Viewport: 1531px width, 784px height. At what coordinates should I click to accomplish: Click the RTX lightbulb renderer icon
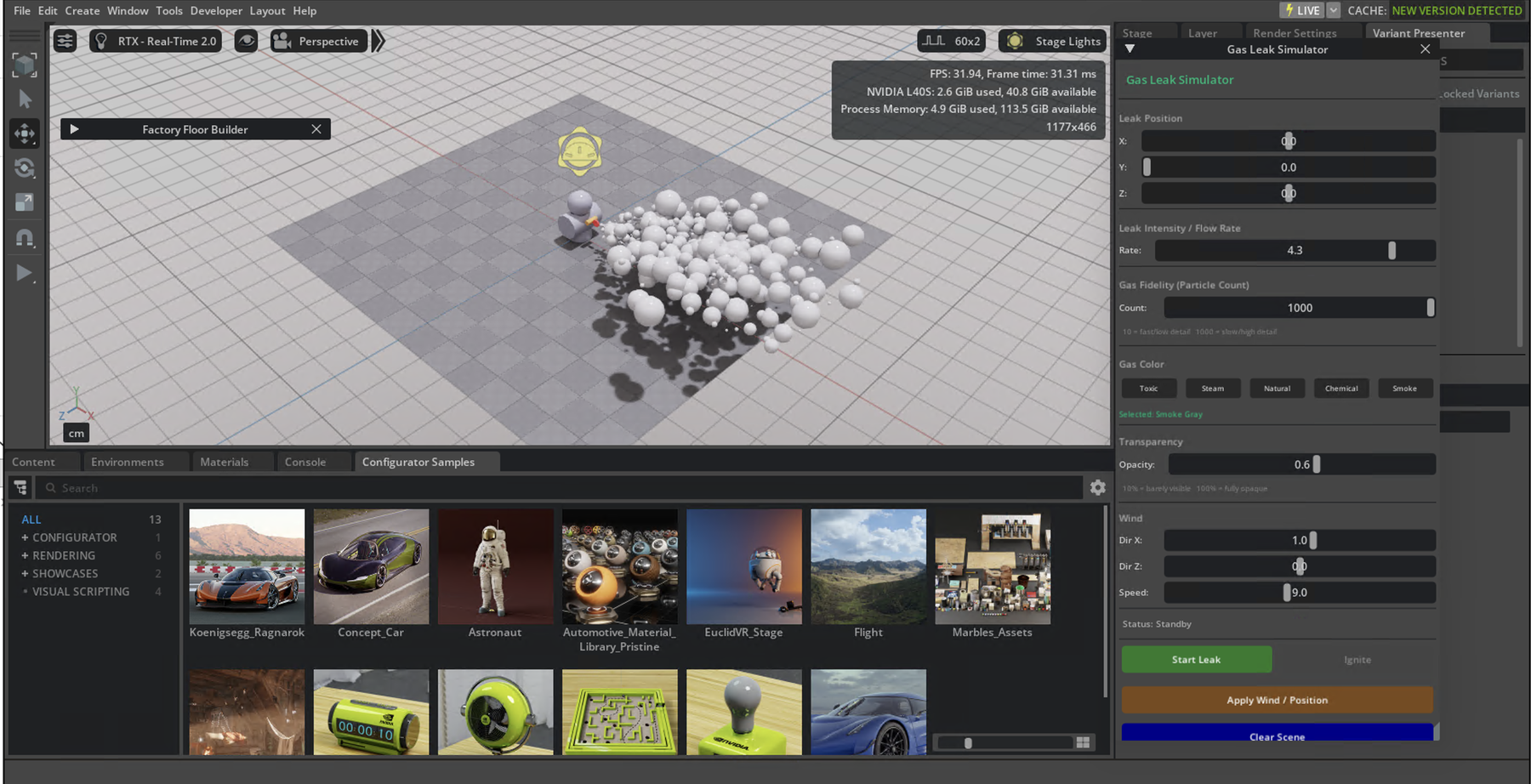point(101,41)
